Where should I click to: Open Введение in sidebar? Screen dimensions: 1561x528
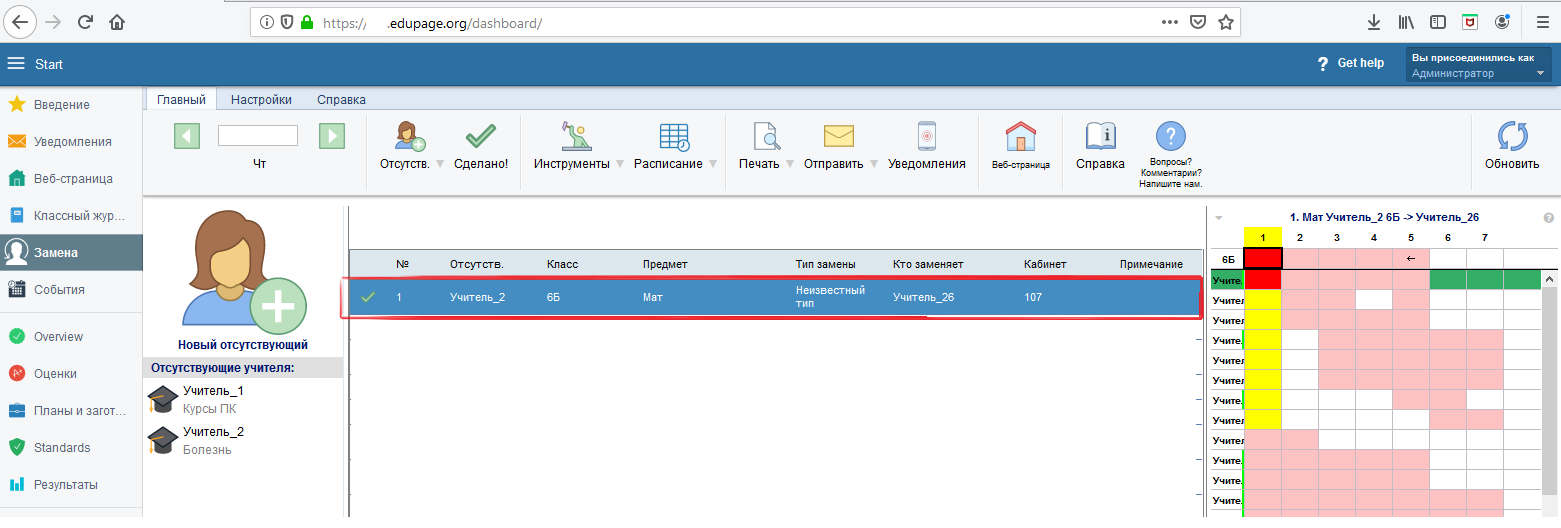[71, 105]
